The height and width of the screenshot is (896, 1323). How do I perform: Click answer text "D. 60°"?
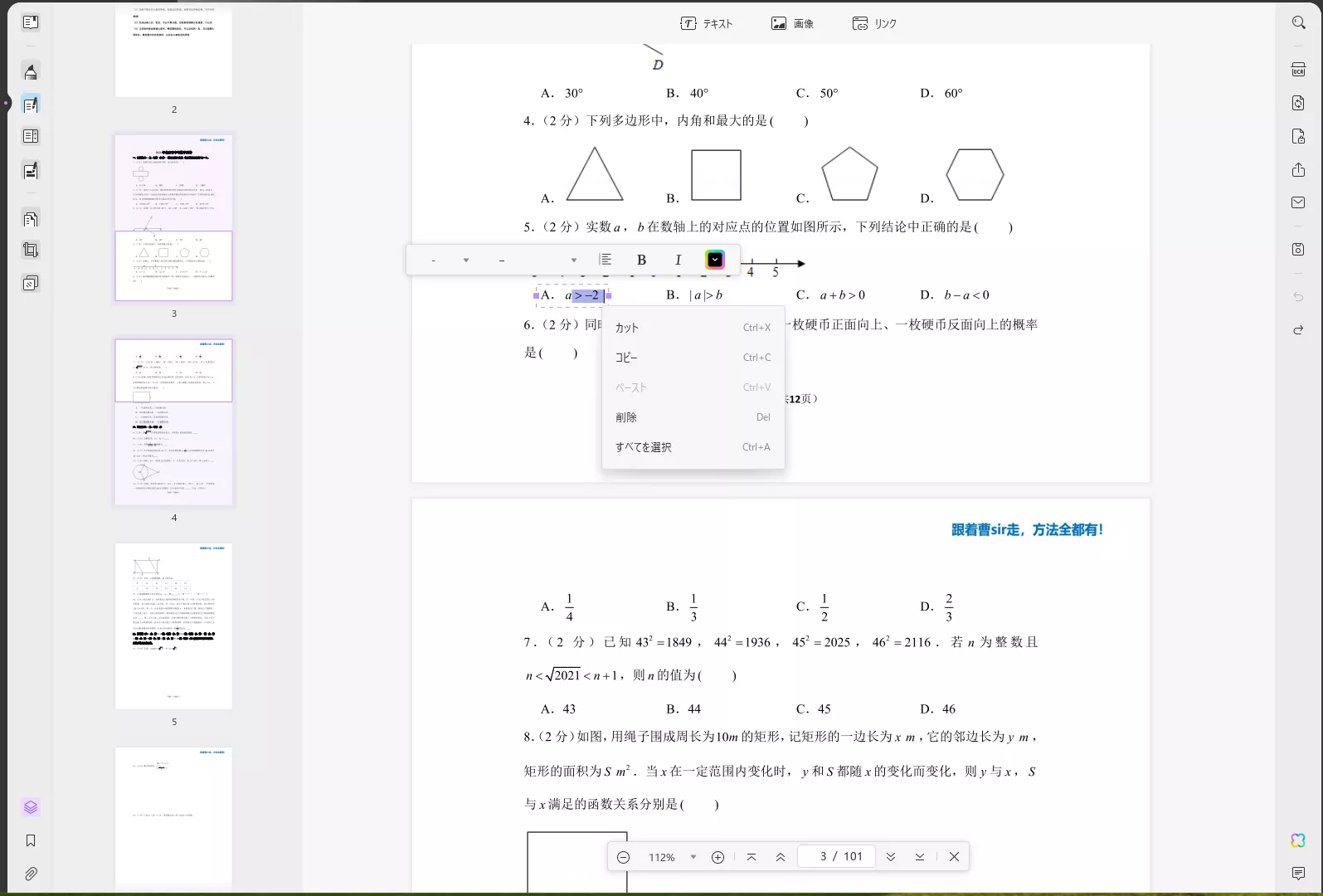click(x=941, y=93)
